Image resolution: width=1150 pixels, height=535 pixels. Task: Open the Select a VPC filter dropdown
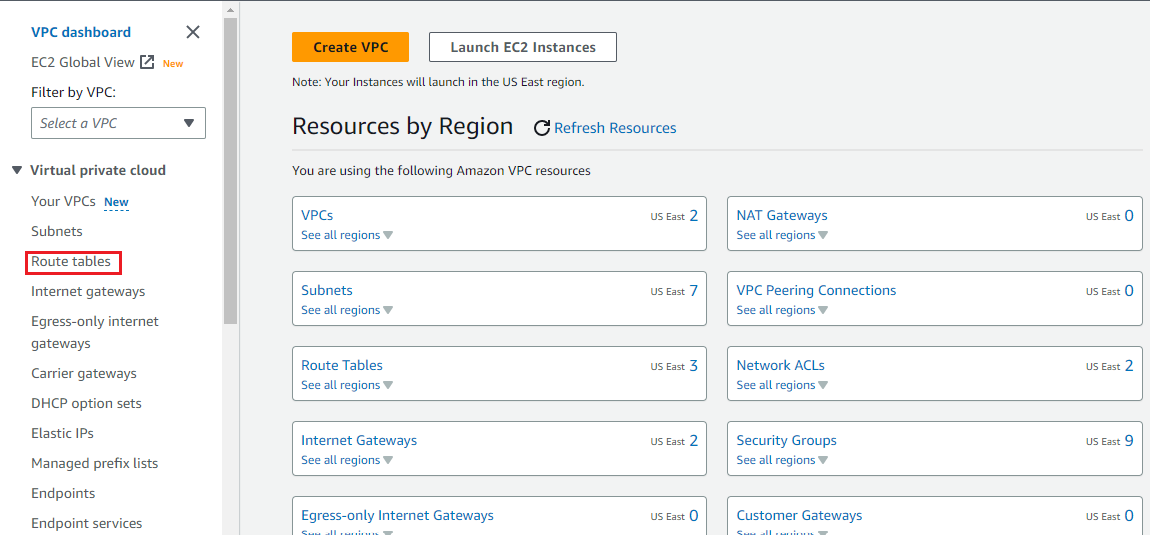118,123
